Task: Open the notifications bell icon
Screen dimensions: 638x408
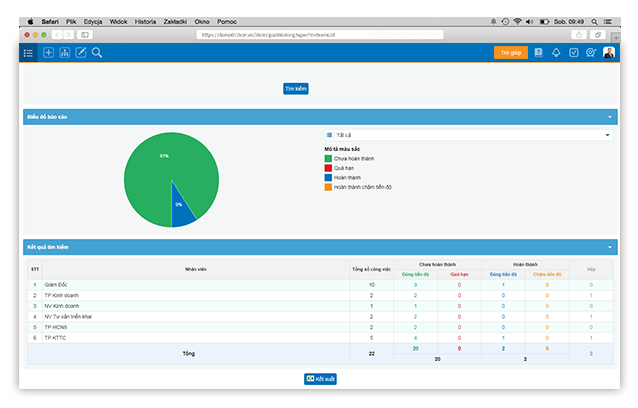Action: 556,53
